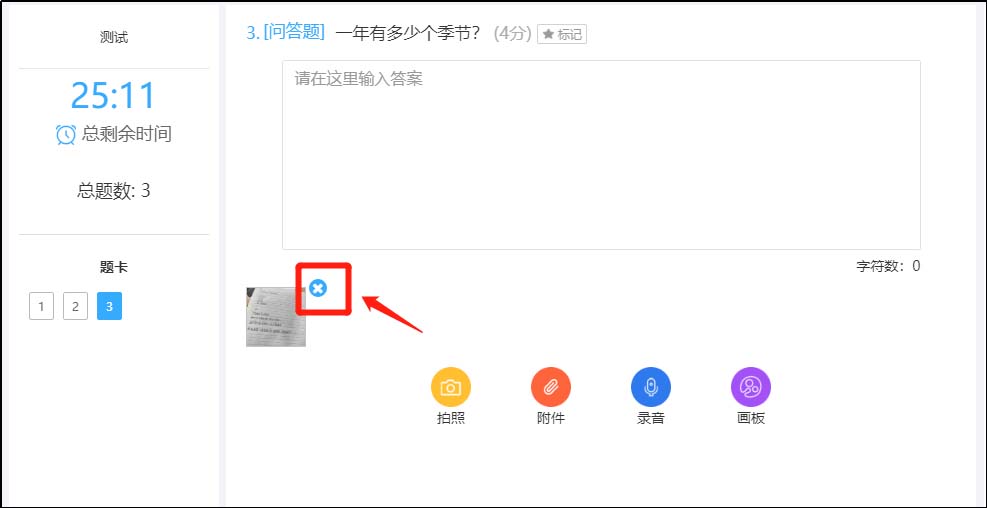987x508 pixels.
Task: Remove uploaded photo with blue X icon
Action: coord(319,288)
